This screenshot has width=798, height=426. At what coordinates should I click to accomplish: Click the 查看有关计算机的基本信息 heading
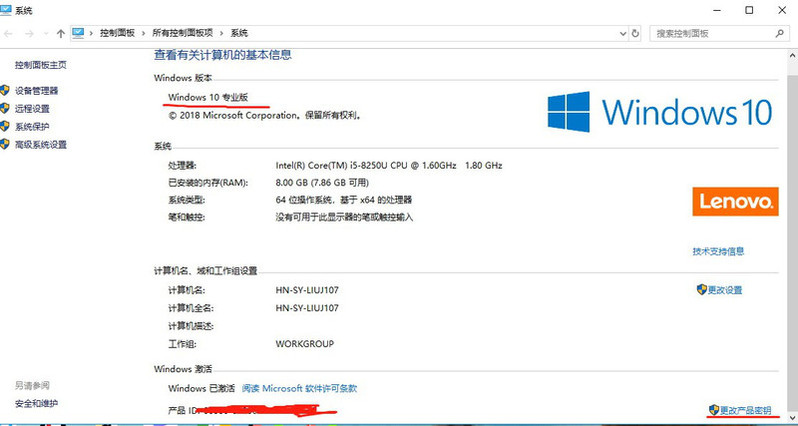[223, 54]
